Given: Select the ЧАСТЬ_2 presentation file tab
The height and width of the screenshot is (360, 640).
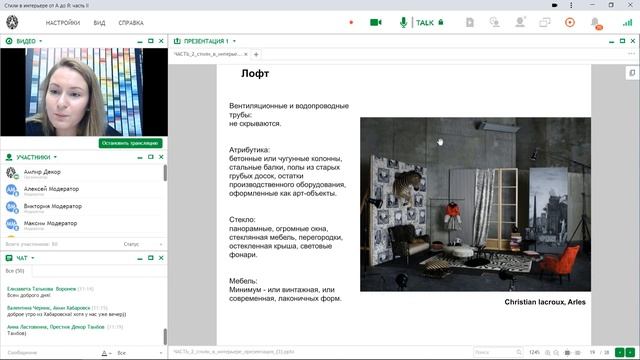Looking at the screenshot, I should click(x=208, y=54).
